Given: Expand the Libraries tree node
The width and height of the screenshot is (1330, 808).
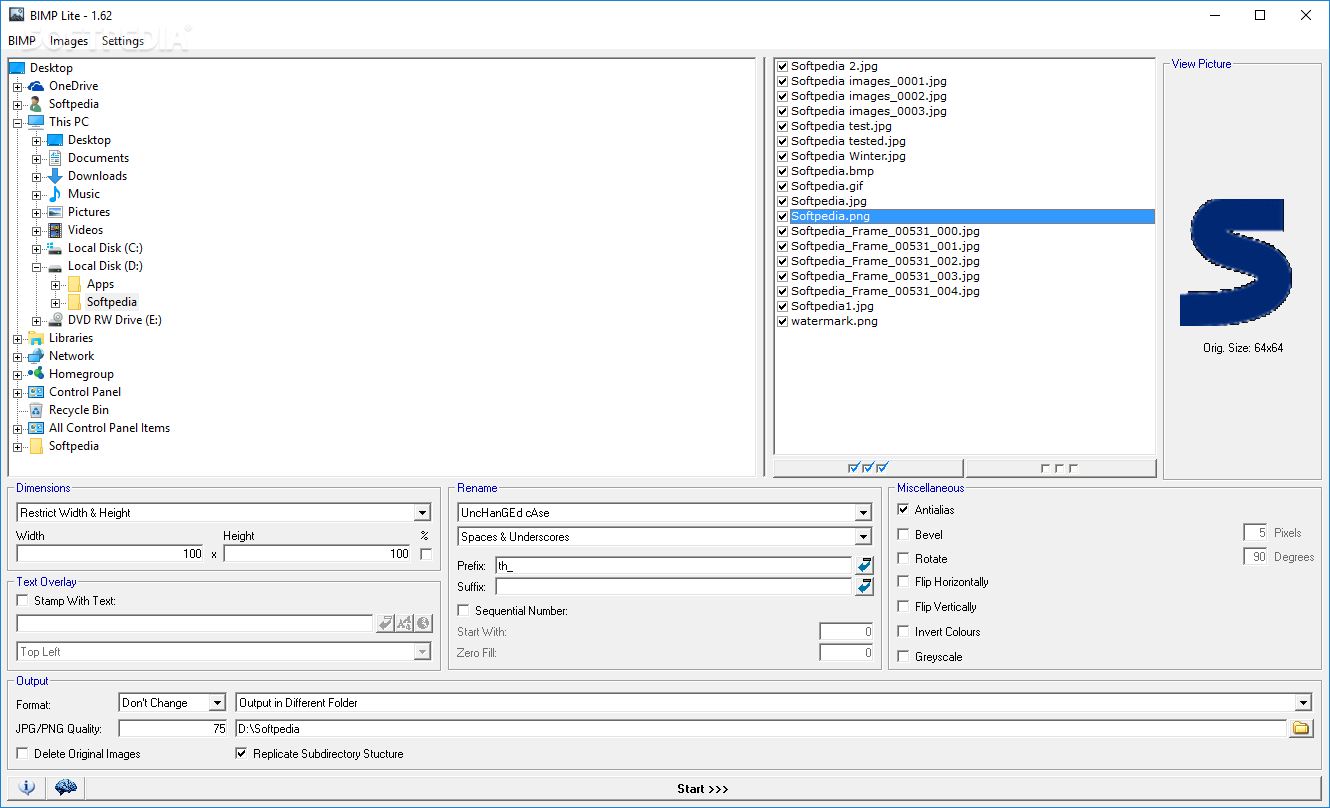Looking at the screenshot, I should [x=18, y=339].
